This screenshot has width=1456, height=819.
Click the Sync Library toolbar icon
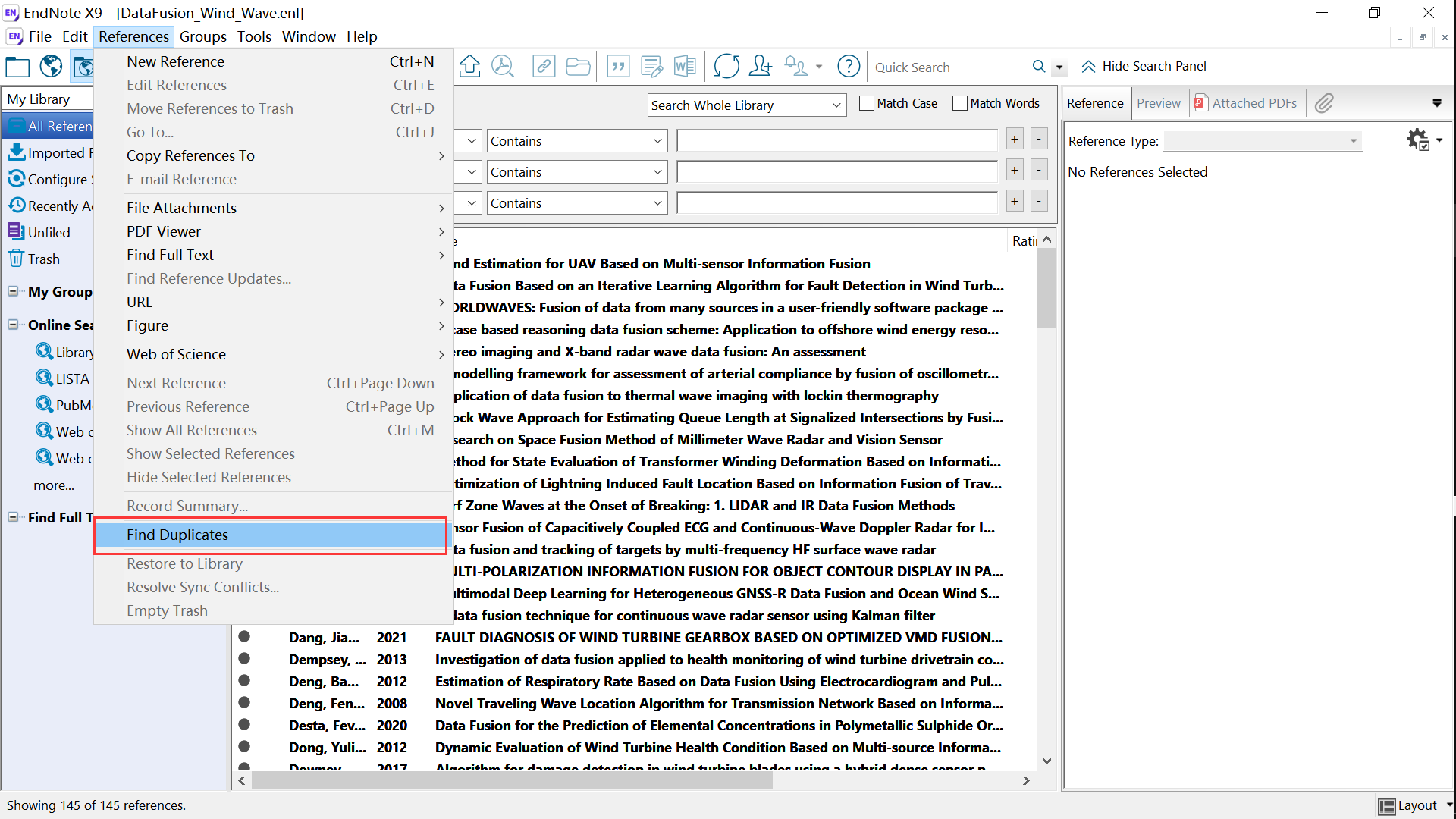726,67
